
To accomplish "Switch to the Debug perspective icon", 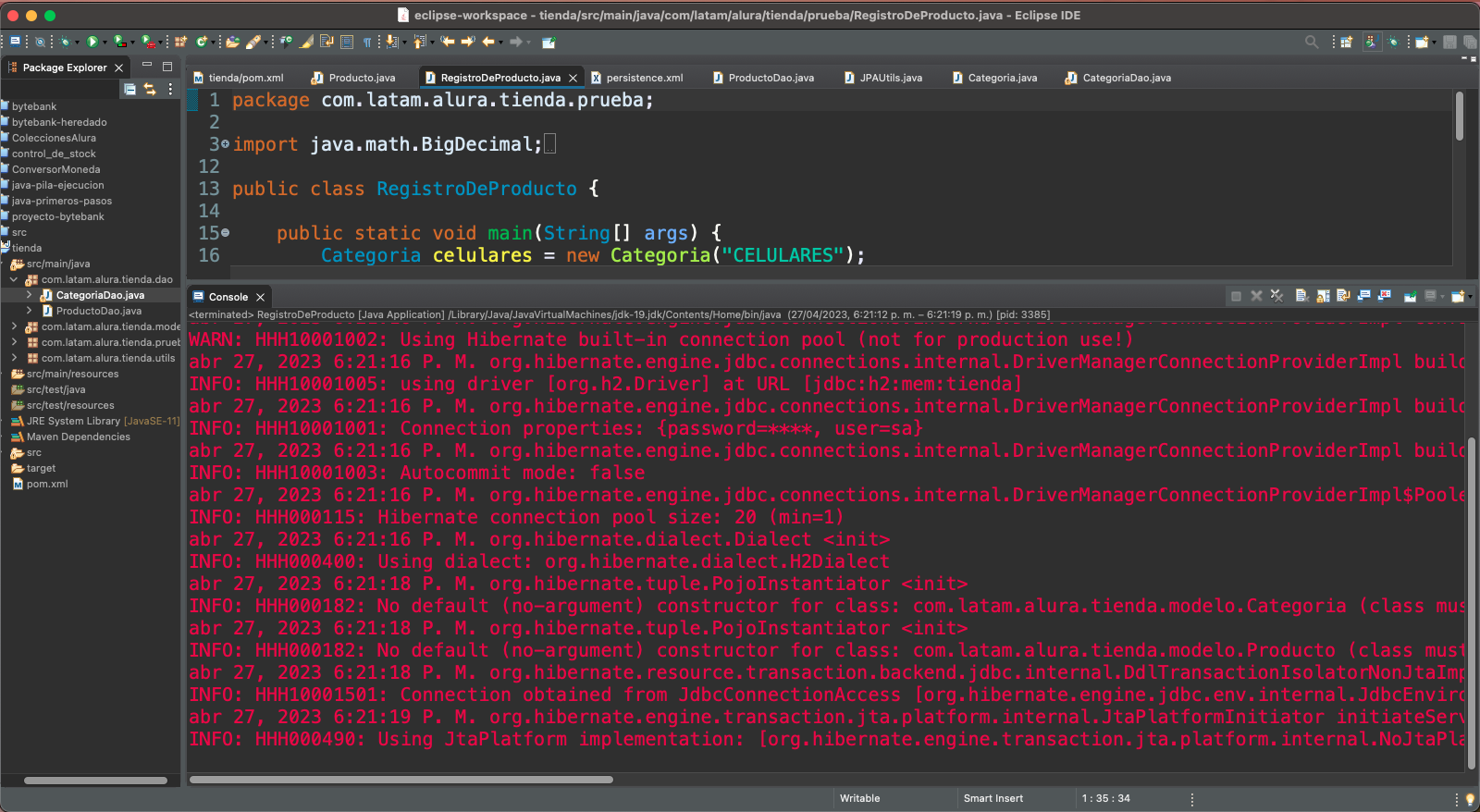I will (x=1393, y=42).
